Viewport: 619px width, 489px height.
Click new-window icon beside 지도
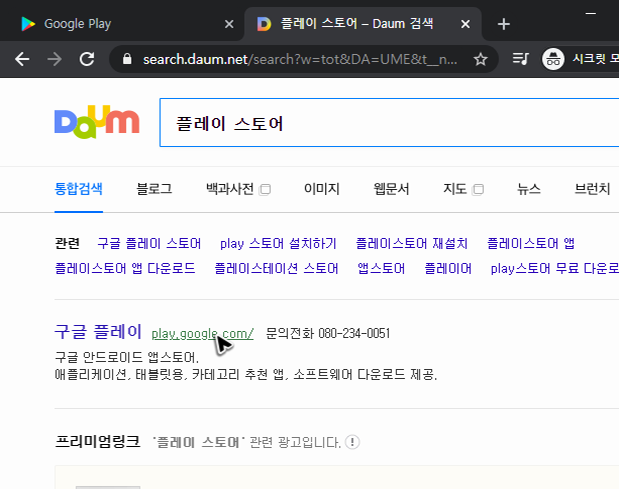478,190
